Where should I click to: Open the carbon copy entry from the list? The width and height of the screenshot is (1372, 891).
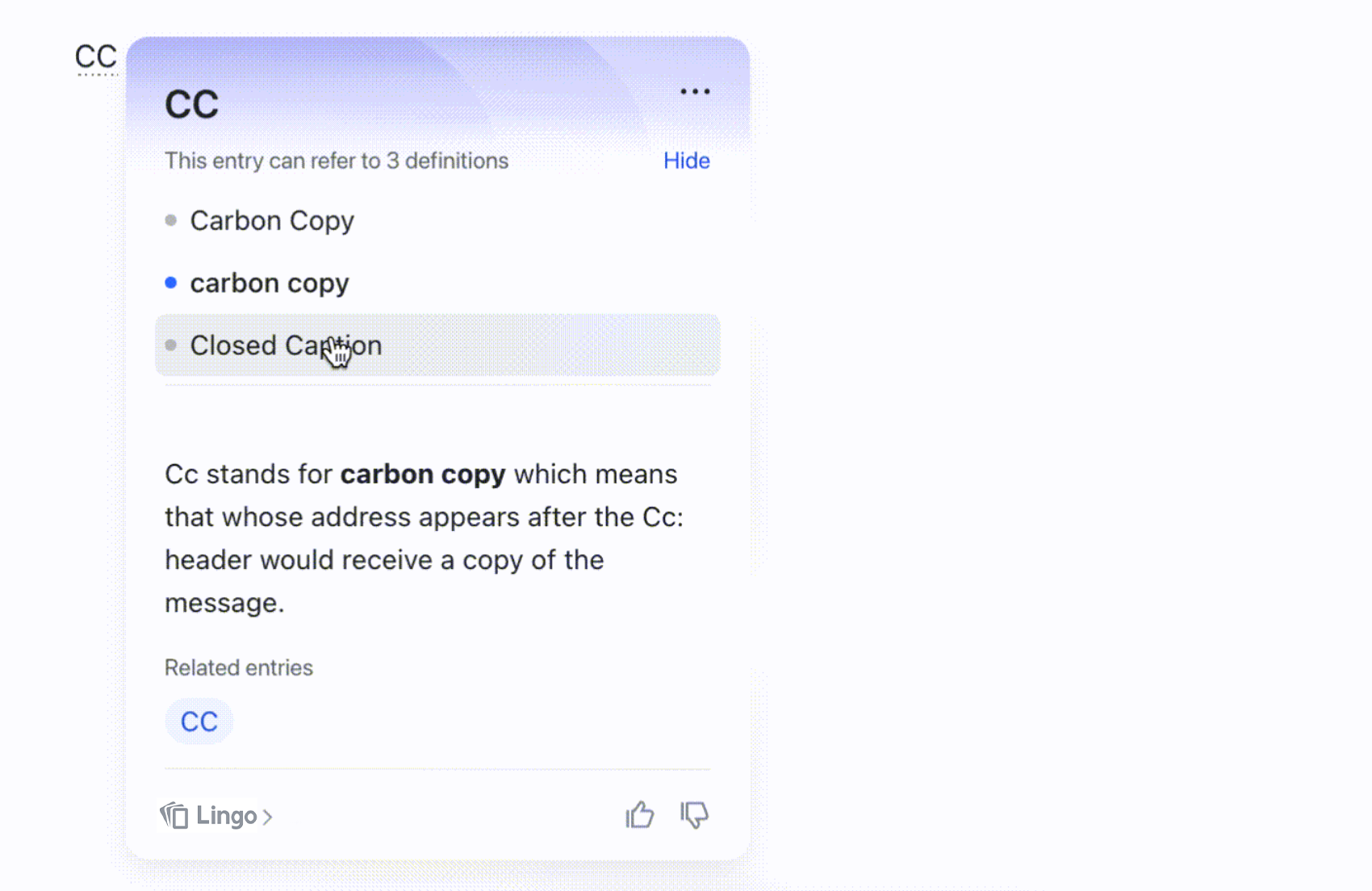[269, 282]
